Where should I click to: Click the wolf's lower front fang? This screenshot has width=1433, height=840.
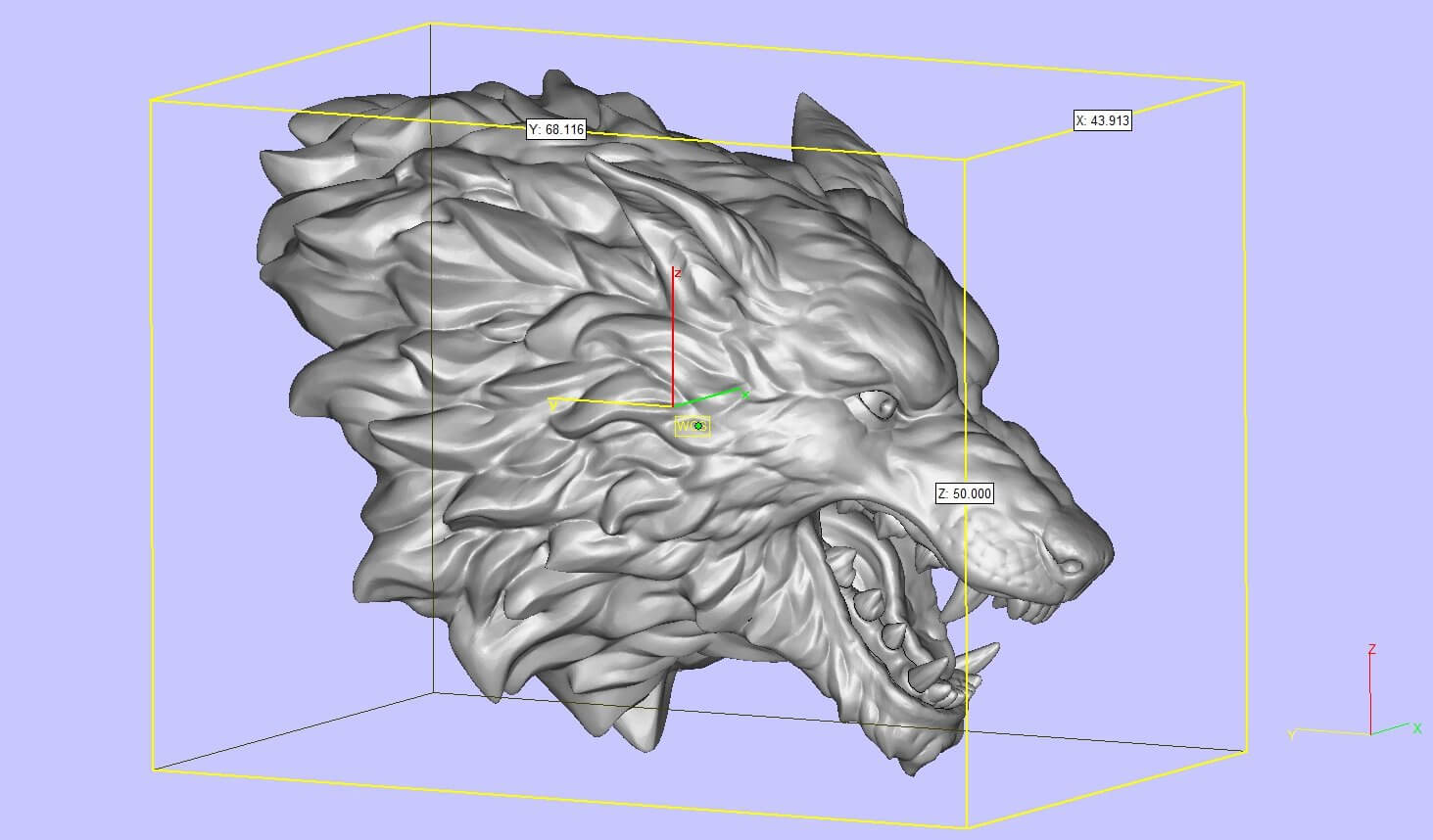coord(979,654)
